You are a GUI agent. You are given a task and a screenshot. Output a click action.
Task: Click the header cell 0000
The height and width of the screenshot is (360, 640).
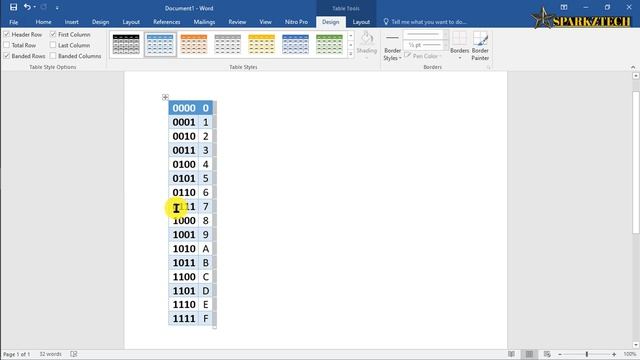tap(184, 108)
